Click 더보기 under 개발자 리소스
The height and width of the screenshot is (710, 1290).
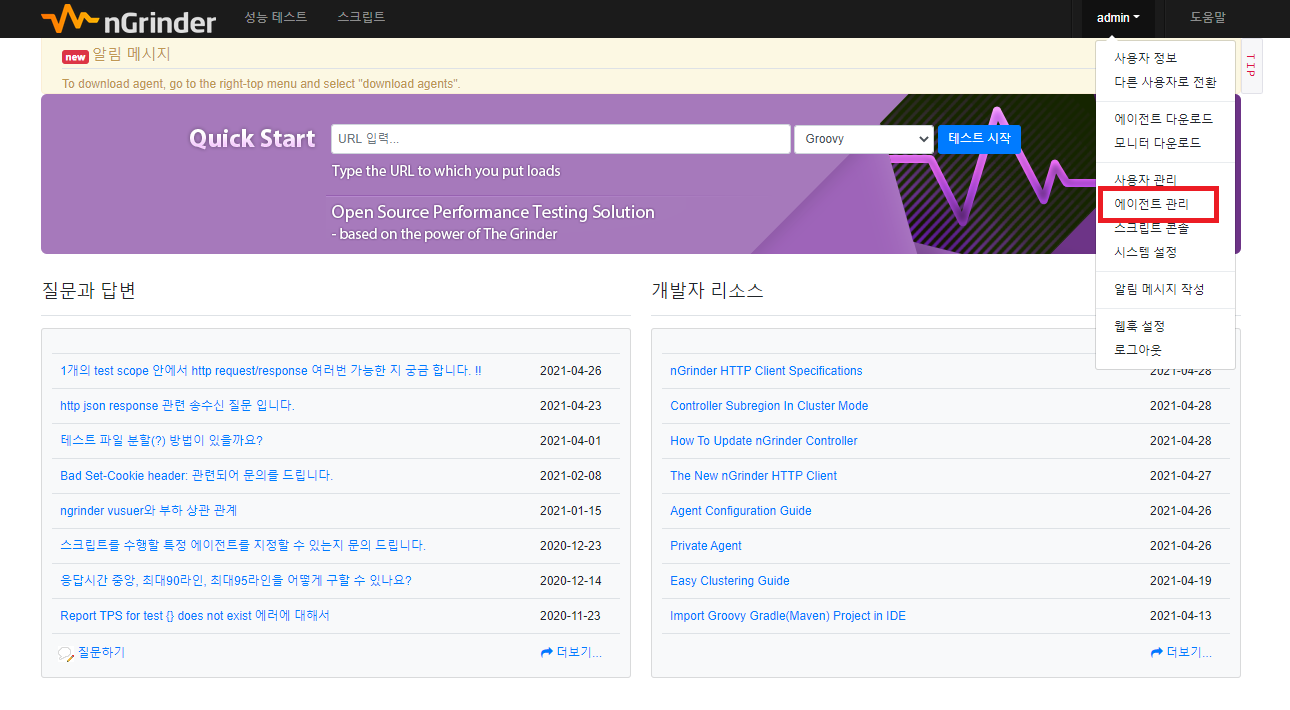pyautogui.click(x=1189, y=653)
